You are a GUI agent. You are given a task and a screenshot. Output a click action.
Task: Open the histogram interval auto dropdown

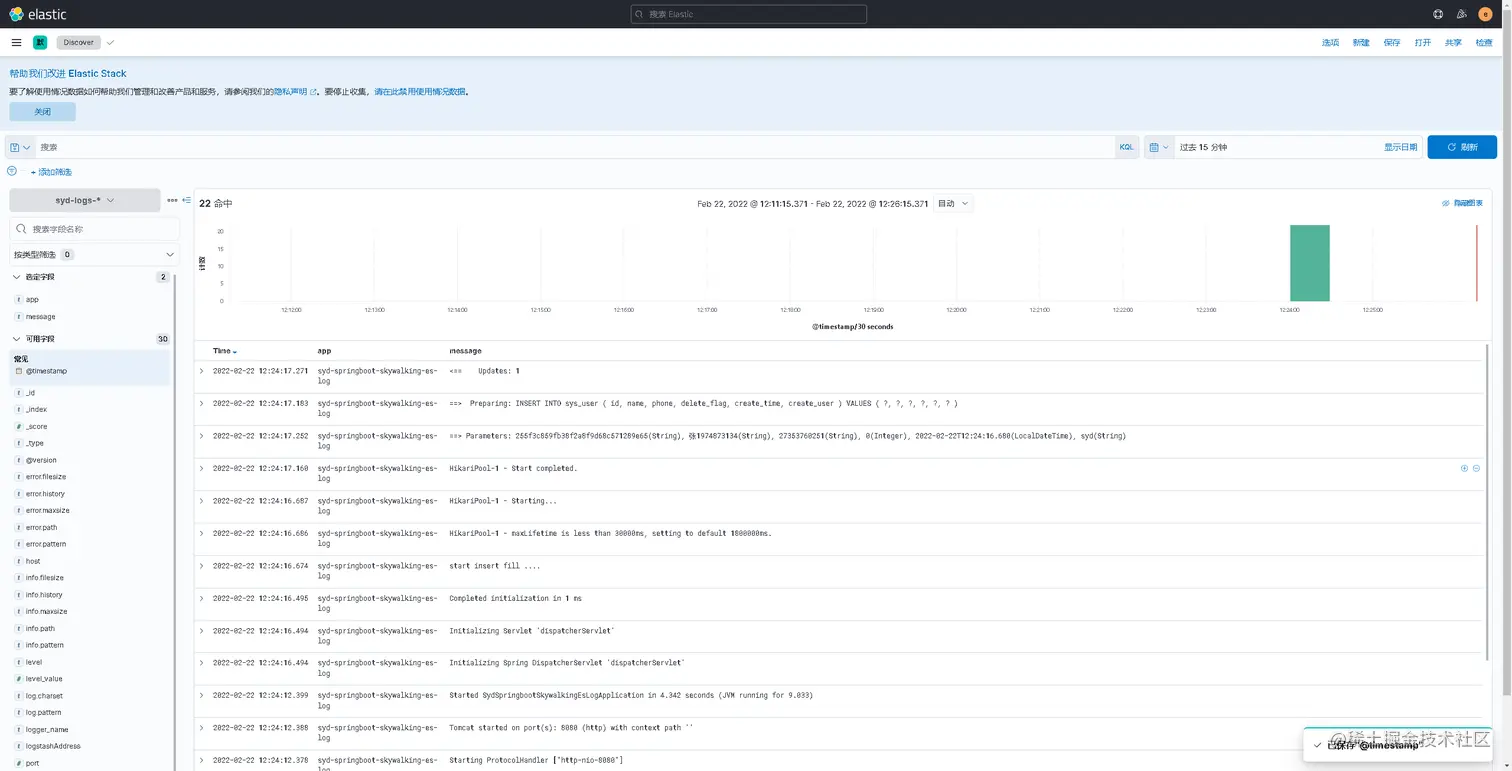coord(953,203)
